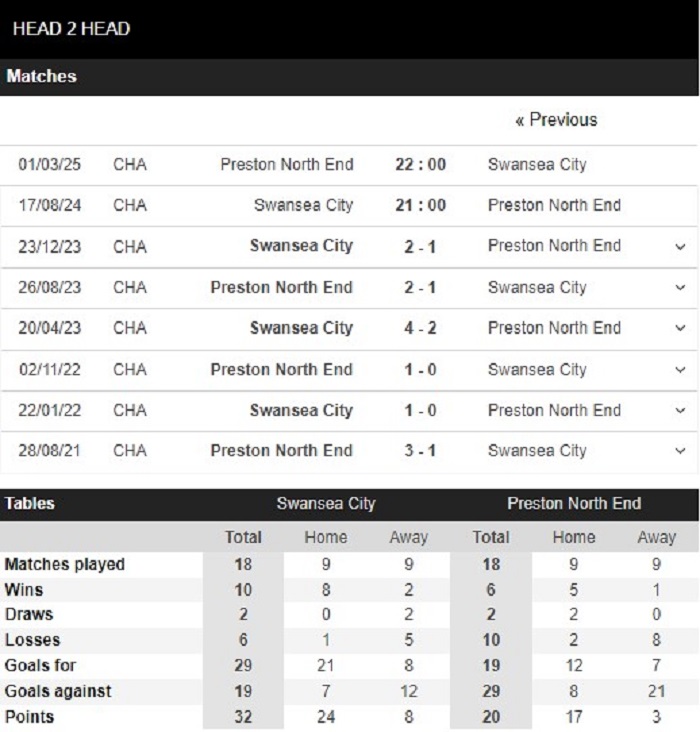Open the 22:00 fixture on 01/03/25
700x732 pixels.
(420, 164)
